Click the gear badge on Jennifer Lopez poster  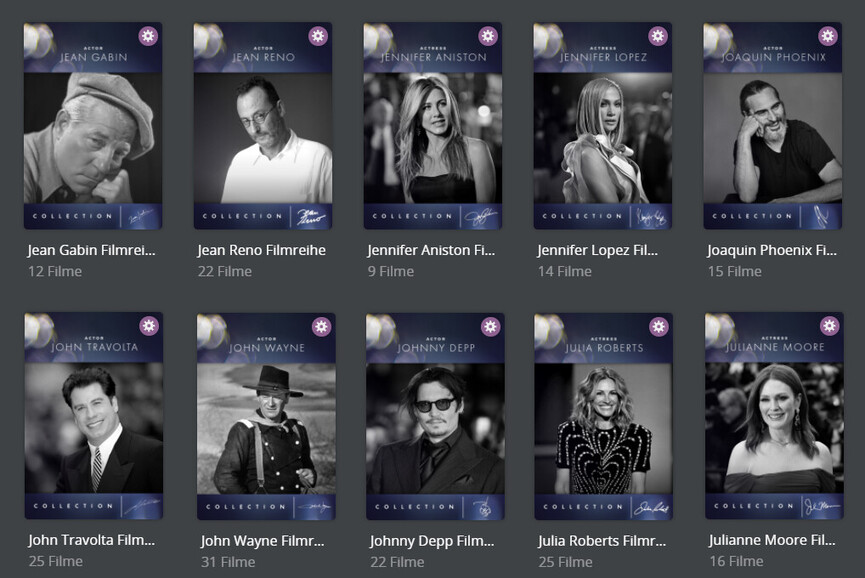click(x=658, y=36)
